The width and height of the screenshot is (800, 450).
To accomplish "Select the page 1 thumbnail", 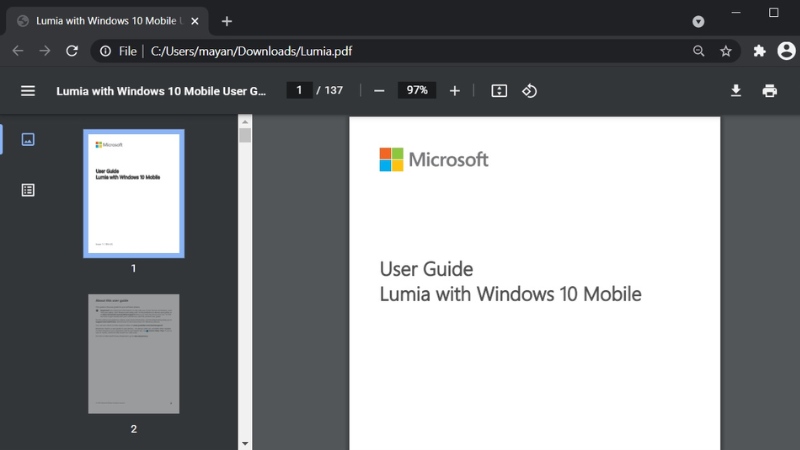I will point(133,193).
